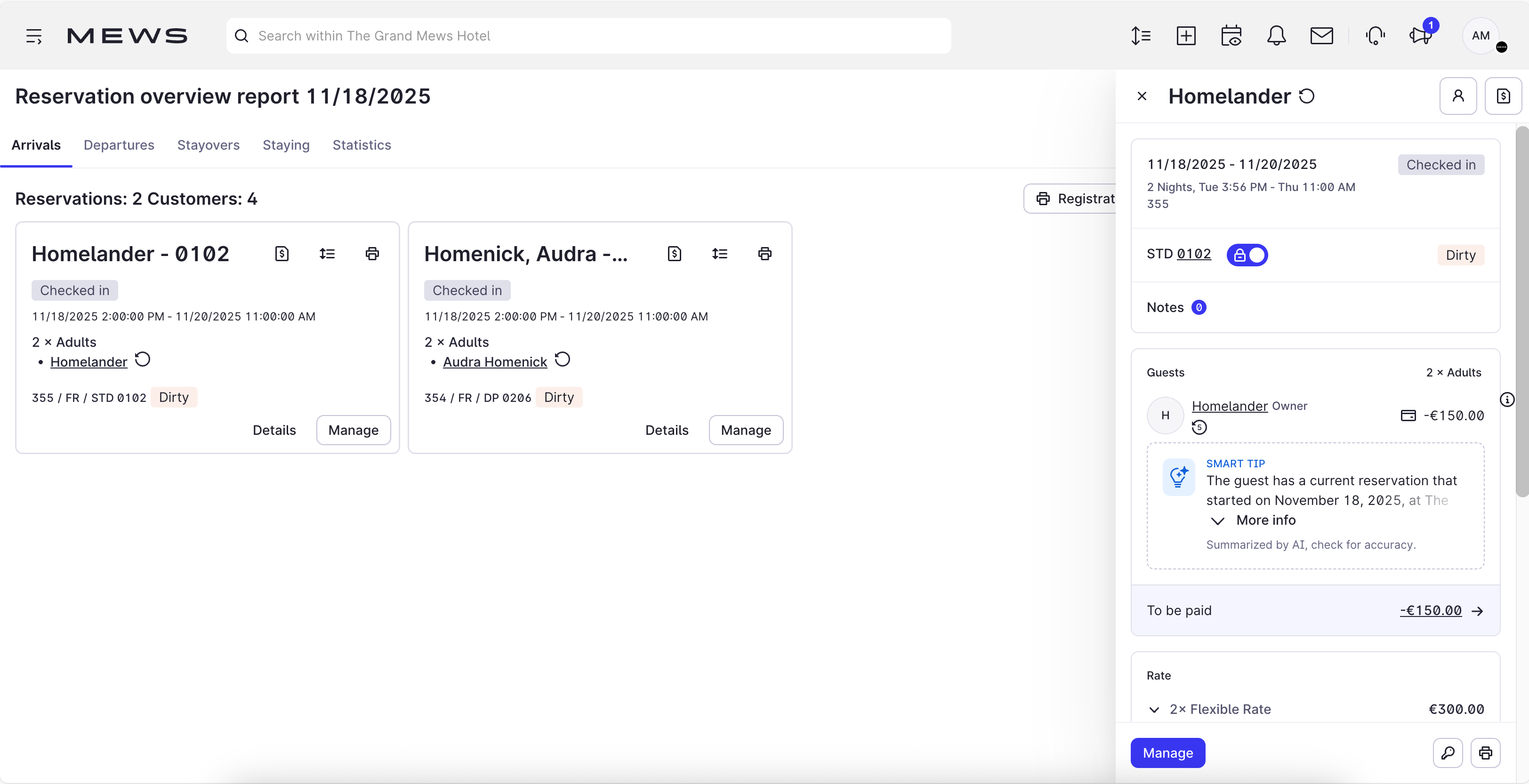The height and width of the screenshot is (784, 1529).
Task: Click returning icon next to panel title
Action: coord(1306,96)
